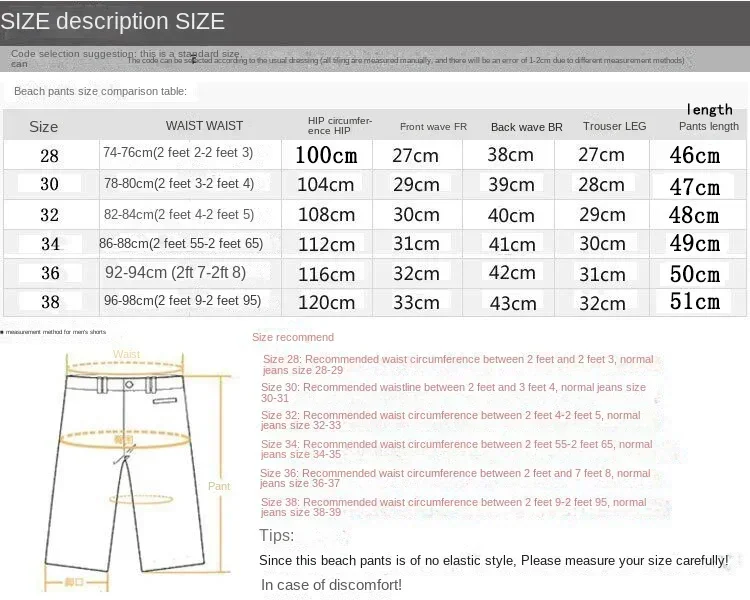This screenshot has width=750, height=600.
Task: Click waist value '74-76cm(2 feet 2-2 feet 3)'
Action: [178, 153]
